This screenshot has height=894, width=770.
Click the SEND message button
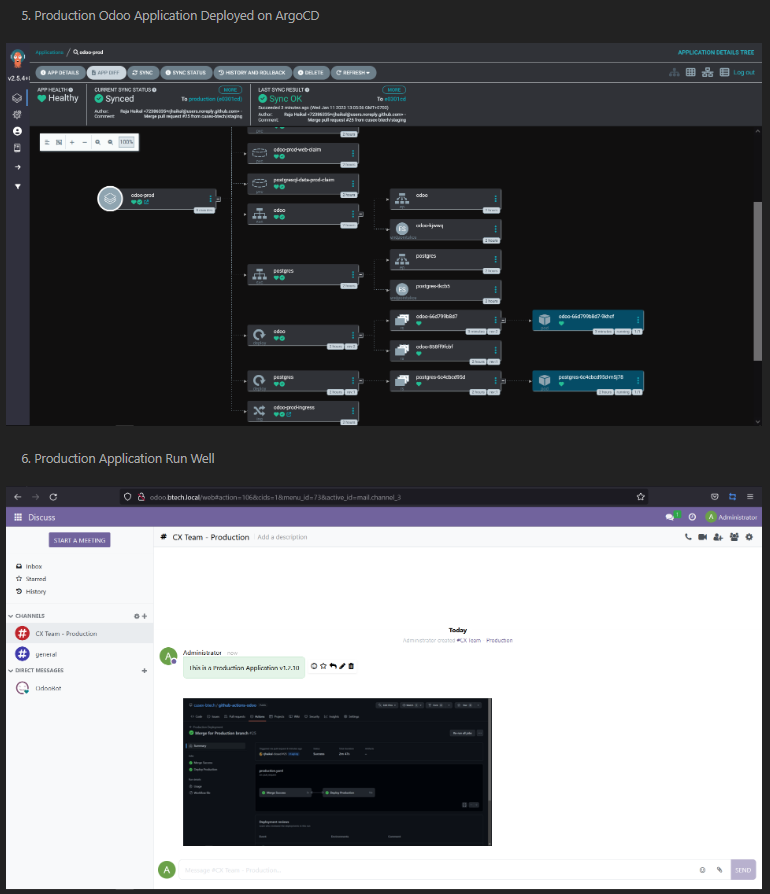click(743, 870)
